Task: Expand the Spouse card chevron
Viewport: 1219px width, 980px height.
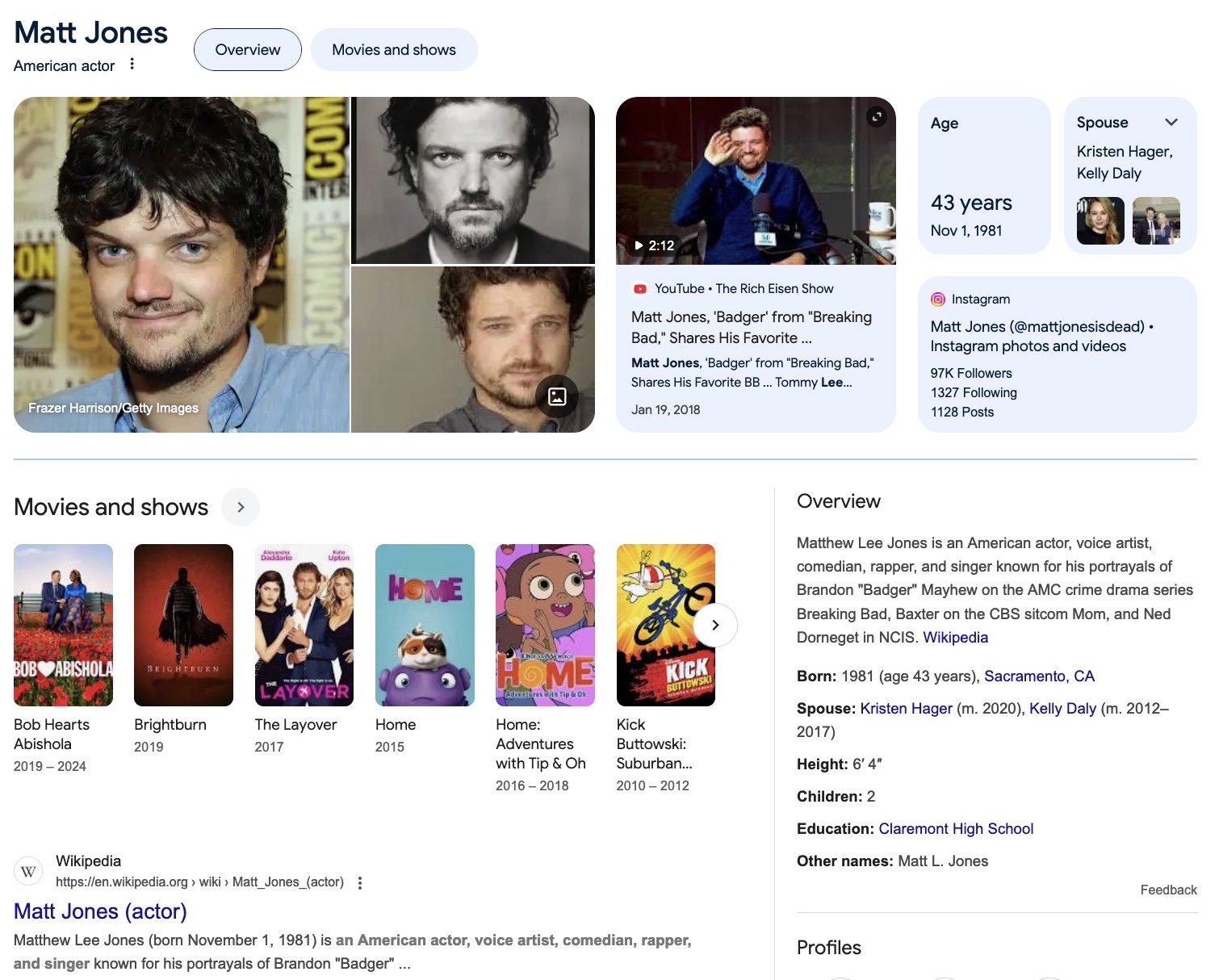Action: [1171, 123]
